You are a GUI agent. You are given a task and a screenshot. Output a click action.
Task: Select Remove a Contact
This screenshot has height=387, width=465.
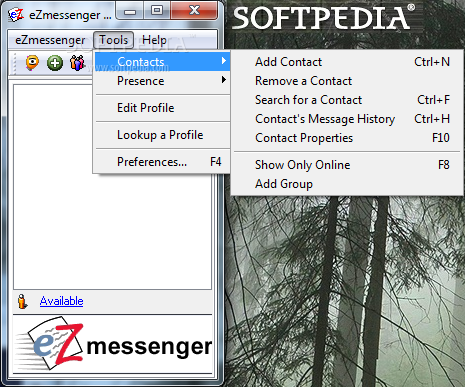(347, 81)
